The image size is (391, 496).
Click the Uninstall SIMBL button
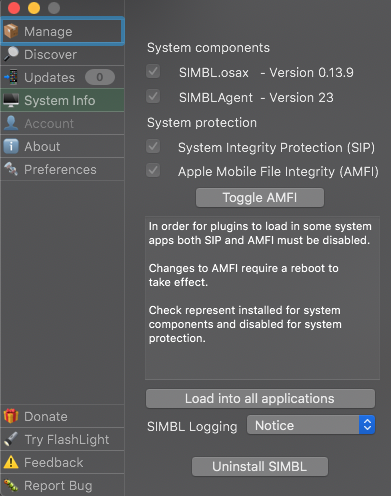pos(260,467)
